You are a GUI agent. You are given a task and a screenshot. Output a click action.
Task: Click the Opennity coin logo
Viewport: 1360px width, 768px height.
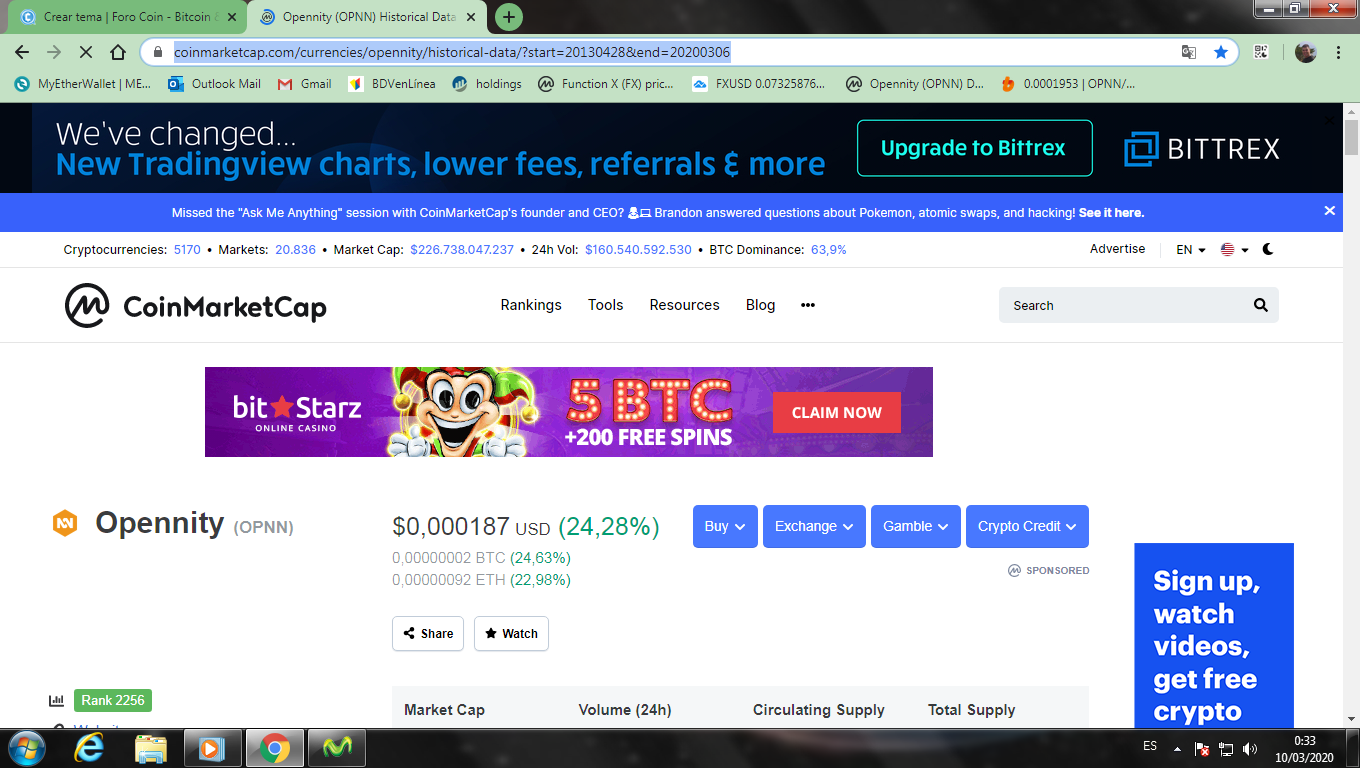click(x=65, y=522)
